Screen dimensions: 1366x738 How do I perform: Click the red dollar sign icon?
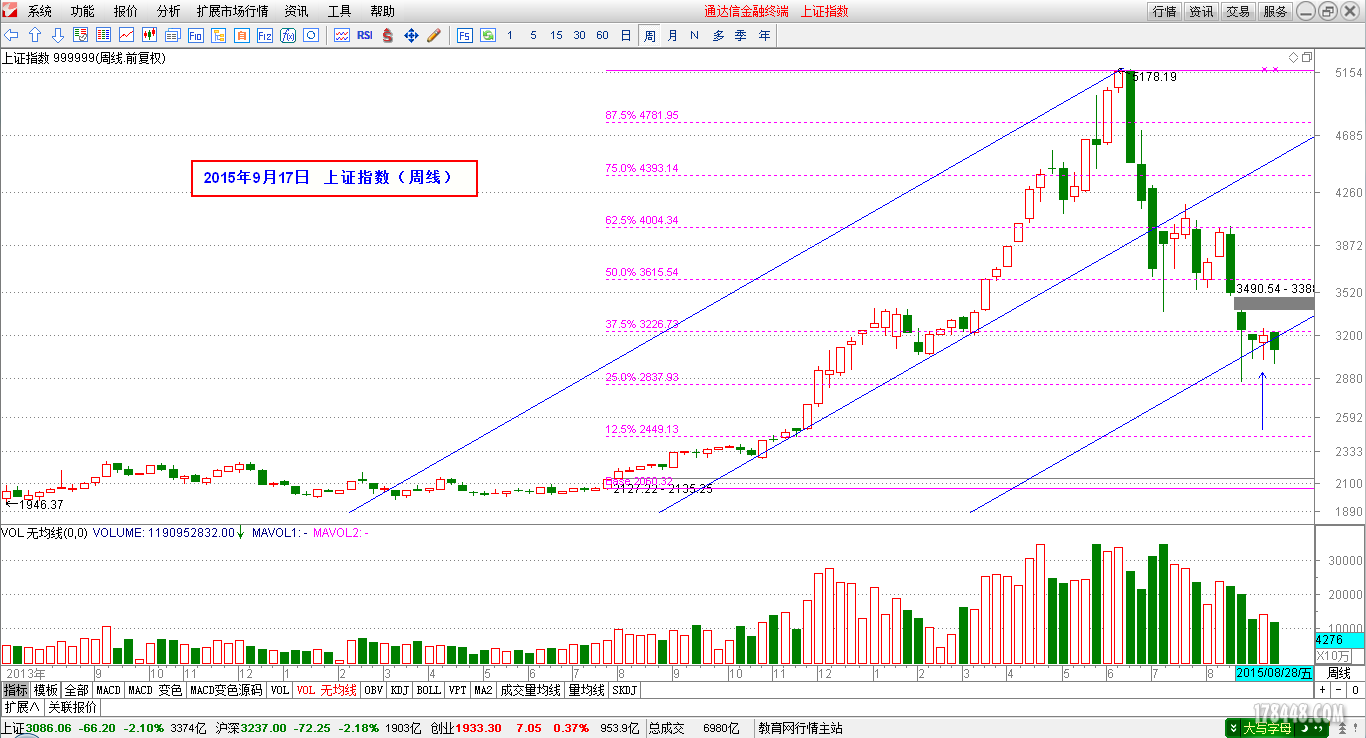pyautogui.click(x=387, y=35)
